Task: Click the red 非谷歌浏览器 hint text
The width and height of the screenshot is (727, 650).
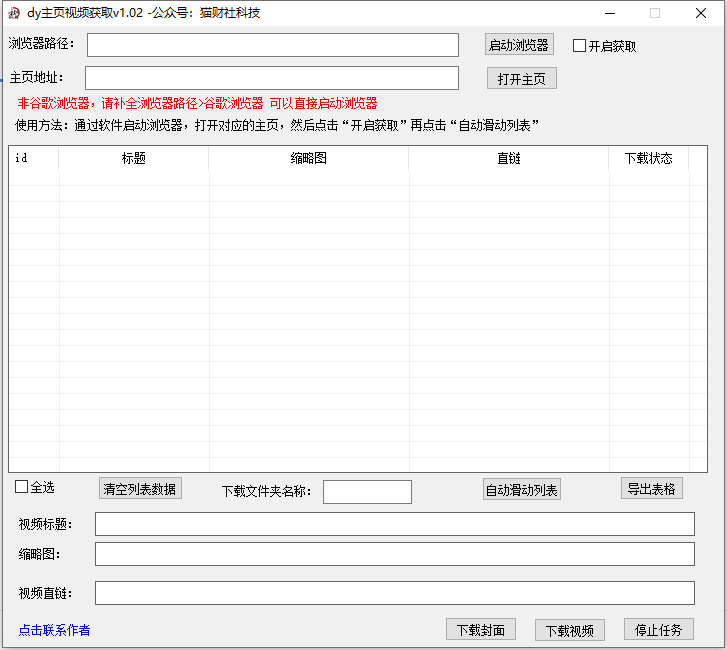Action: tap(198, 103)
